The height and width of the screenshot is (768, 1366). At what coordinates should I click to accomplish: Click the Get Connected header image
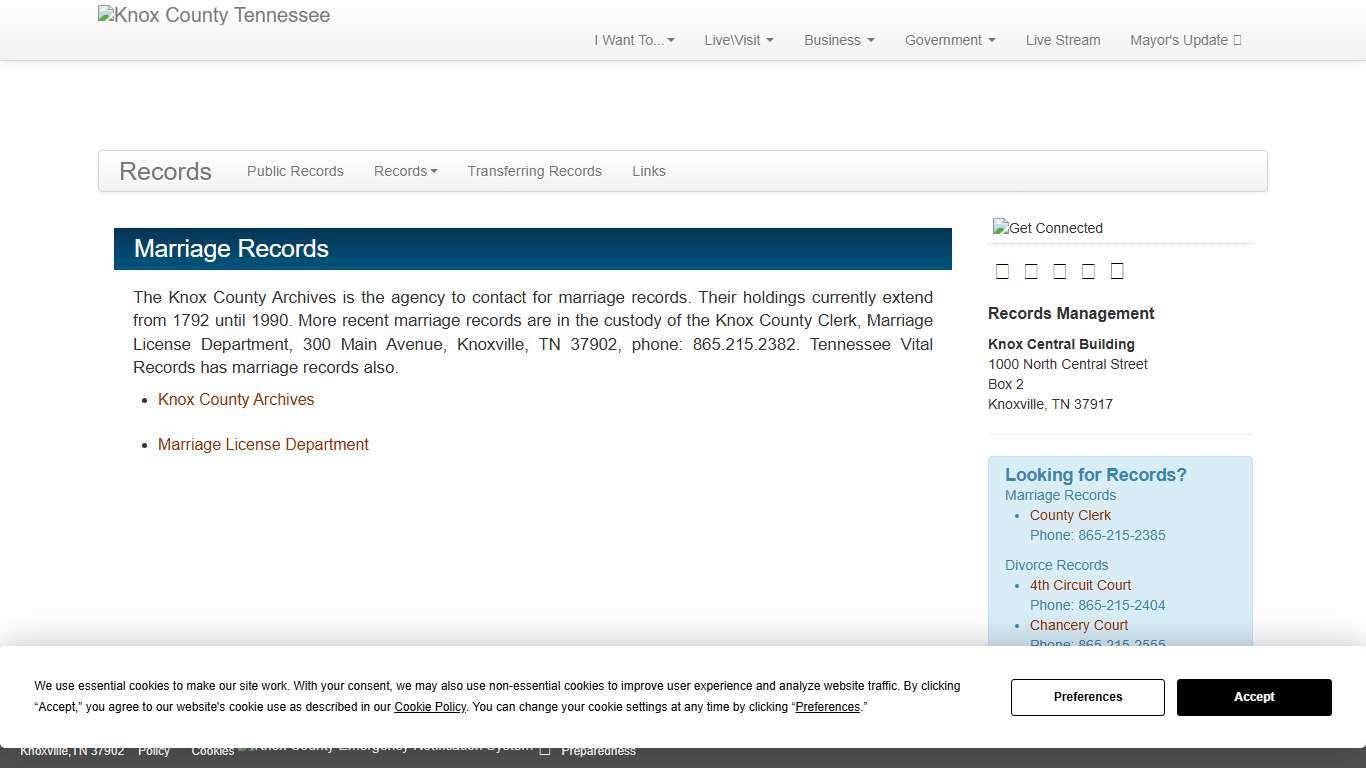pyautogui.click(x=1047, y=228)
